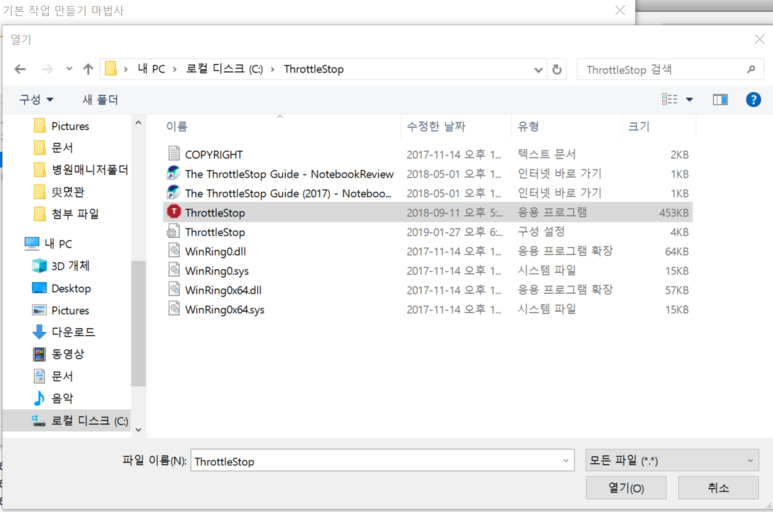
Task: Open the 동영상 folder
Action: point(58,354)
